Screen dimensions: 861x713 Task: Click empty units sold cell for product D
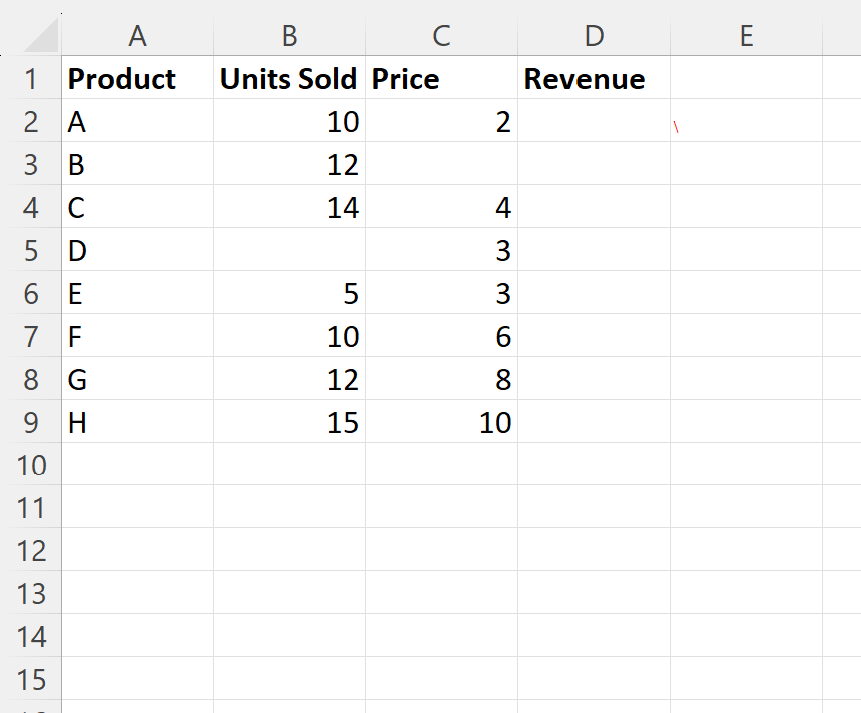click(289, 250)
